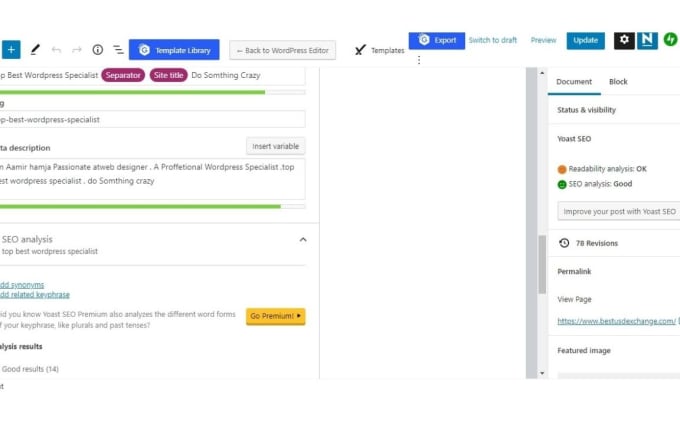The width and height of the screenshot is (680, 425).
Task: Click the blue Export button
Action: pos(437,40)
